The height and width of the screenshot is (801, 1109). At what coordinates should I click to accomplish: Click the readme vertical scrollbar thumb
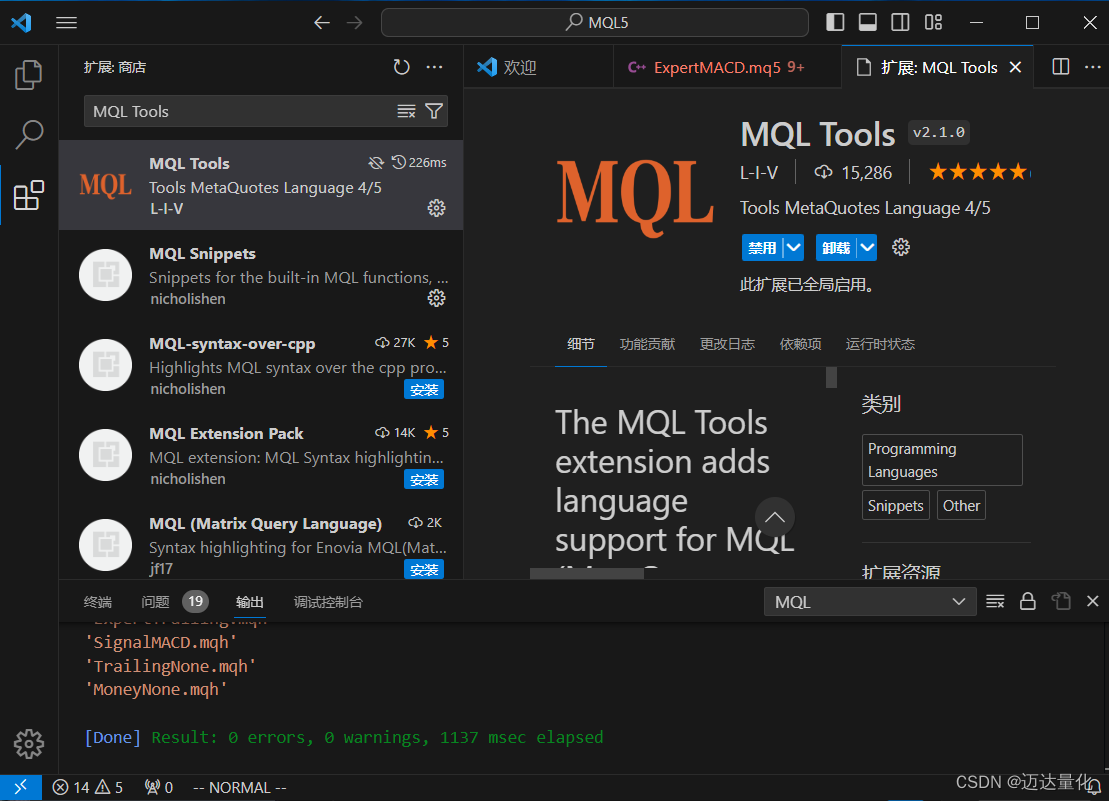(x=832, y=378)
